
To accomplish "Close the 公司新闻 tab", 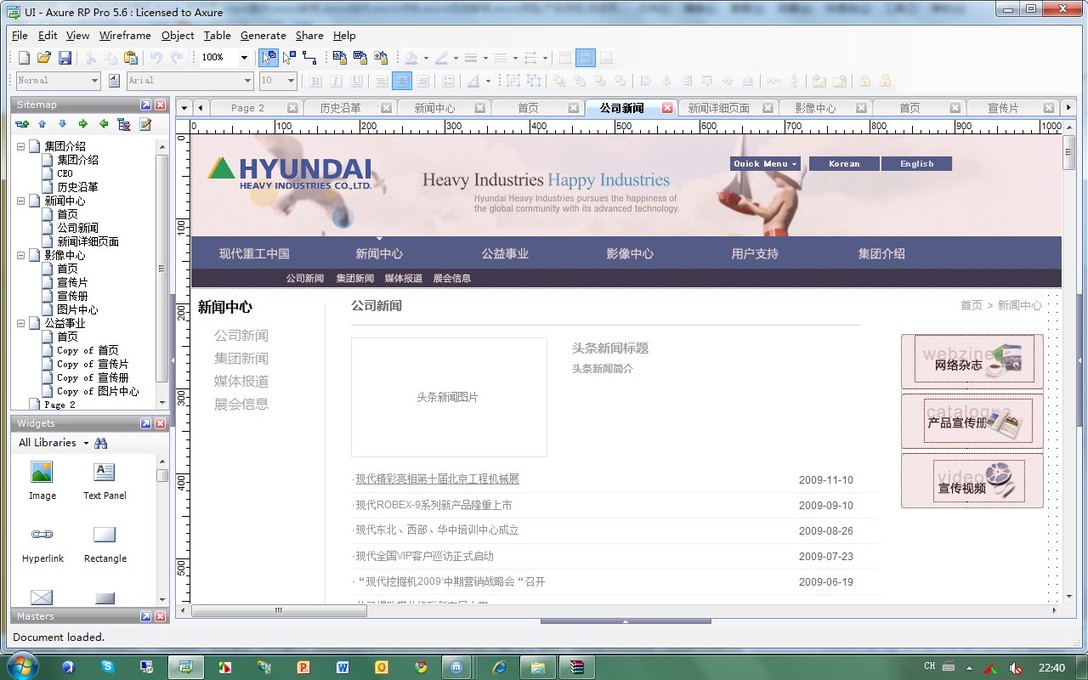I will coord(667,108).
